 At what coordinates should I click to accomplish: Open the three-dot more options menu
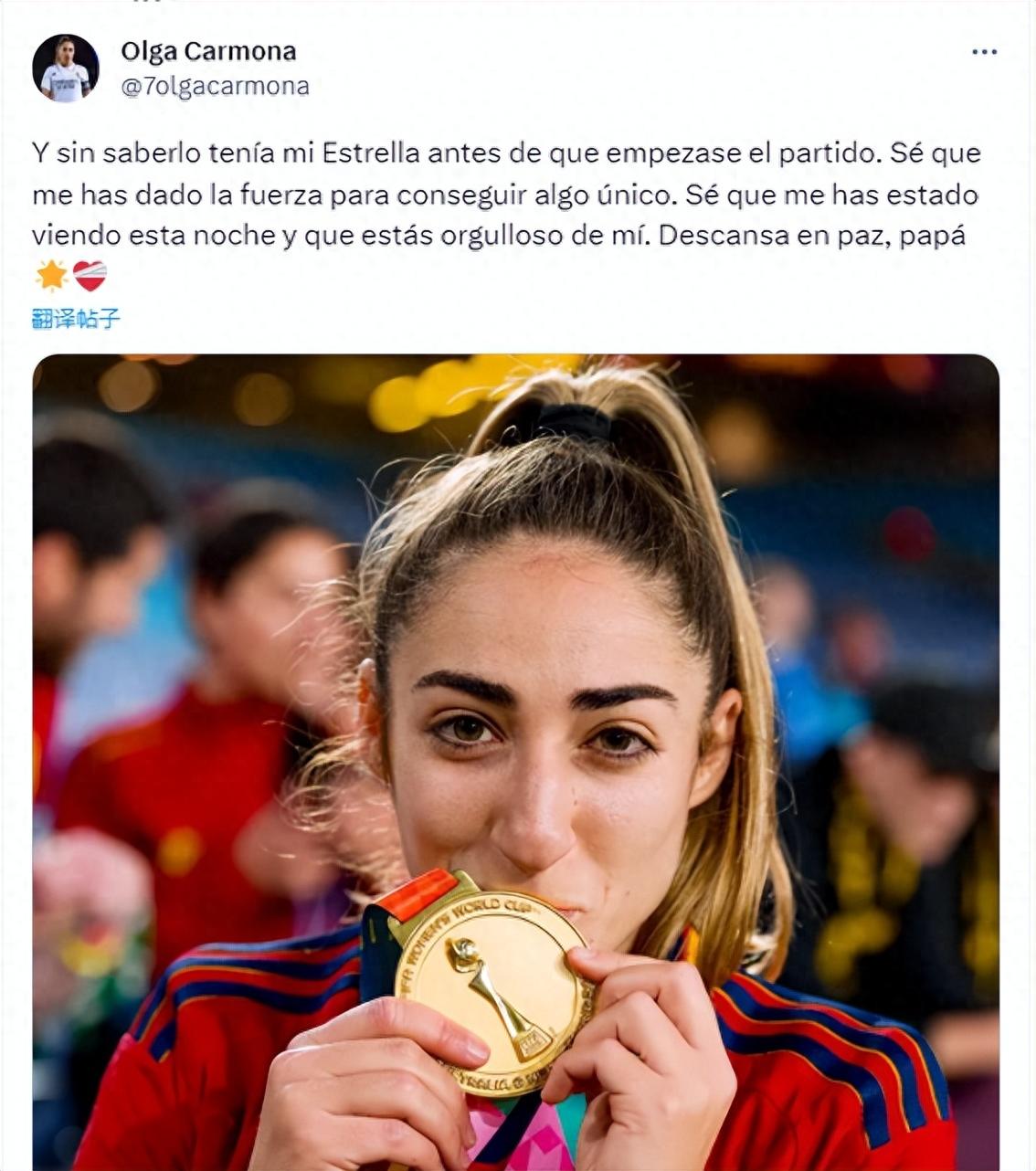point(984,52)
